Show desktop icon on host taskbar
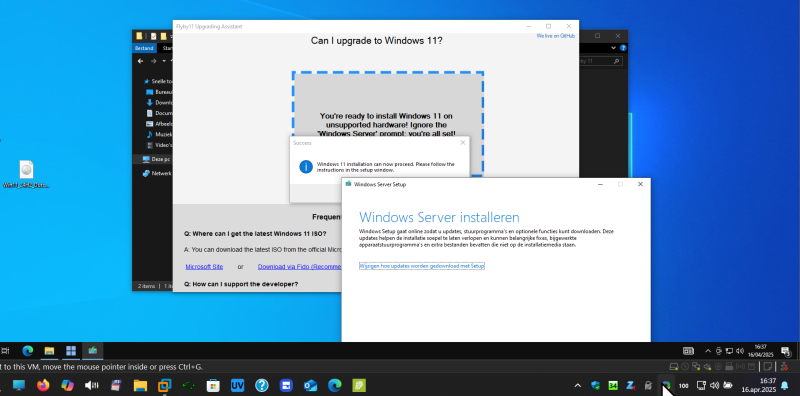This screenshot has width=800, height=396. 19,385
